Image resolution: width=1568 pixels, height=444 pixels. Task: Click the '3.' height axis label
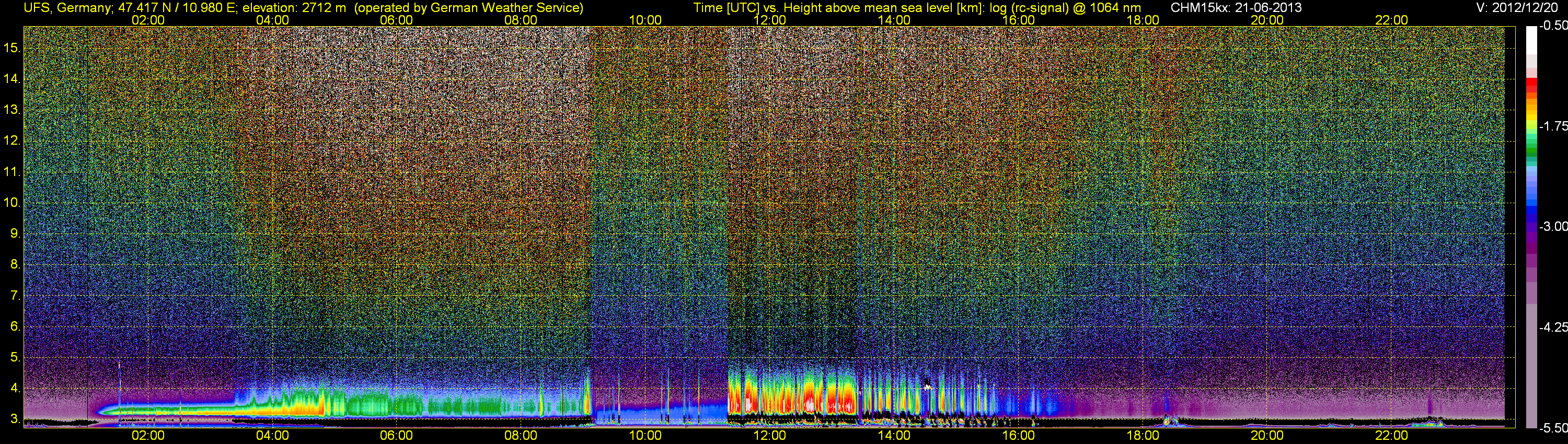pyautogui.click(x=15, y=419)
